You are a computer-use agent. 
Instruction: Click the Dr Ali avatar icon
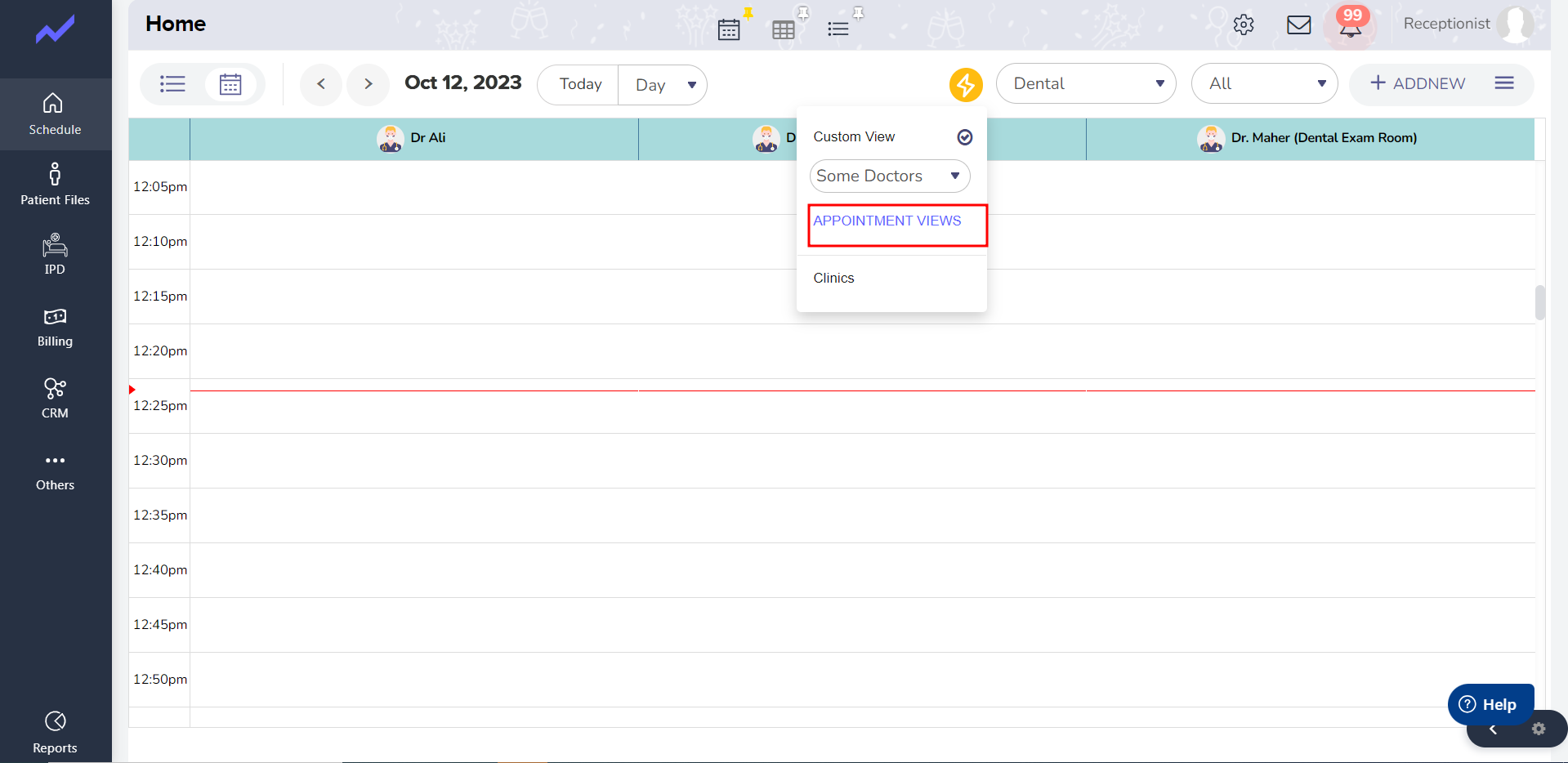coord(391,138)
